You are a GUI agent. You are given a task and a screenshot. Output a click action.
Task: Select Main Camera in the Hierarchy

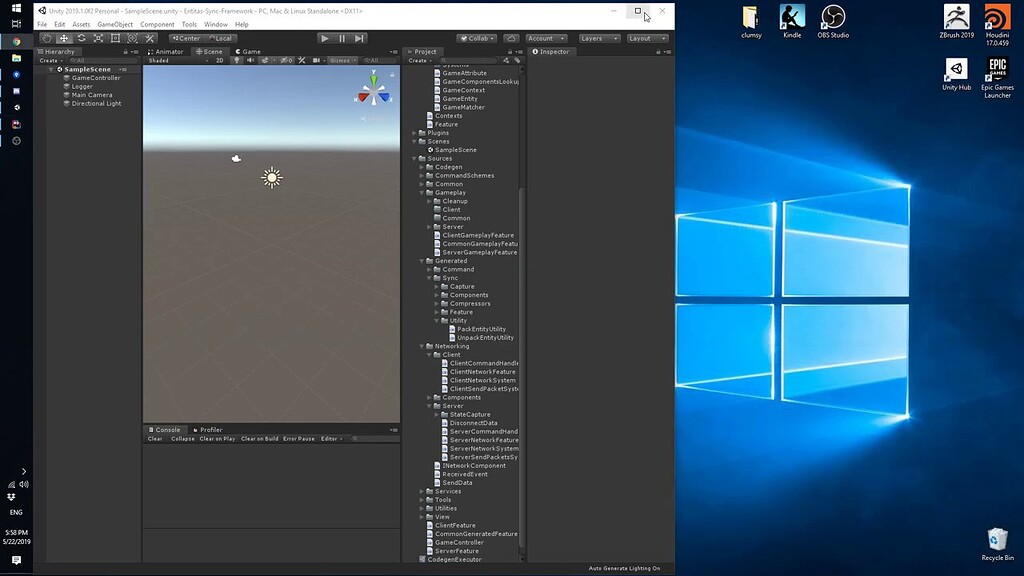tap(94, 94)
